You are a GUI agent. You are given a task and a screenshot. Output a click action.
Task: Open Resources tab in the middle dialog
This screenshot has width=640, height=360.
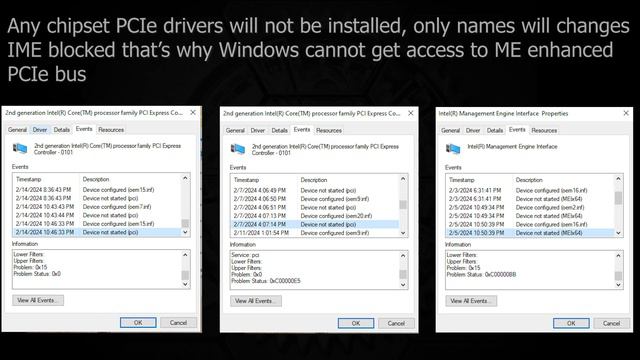pyautogui.click(x=329, y=131)
